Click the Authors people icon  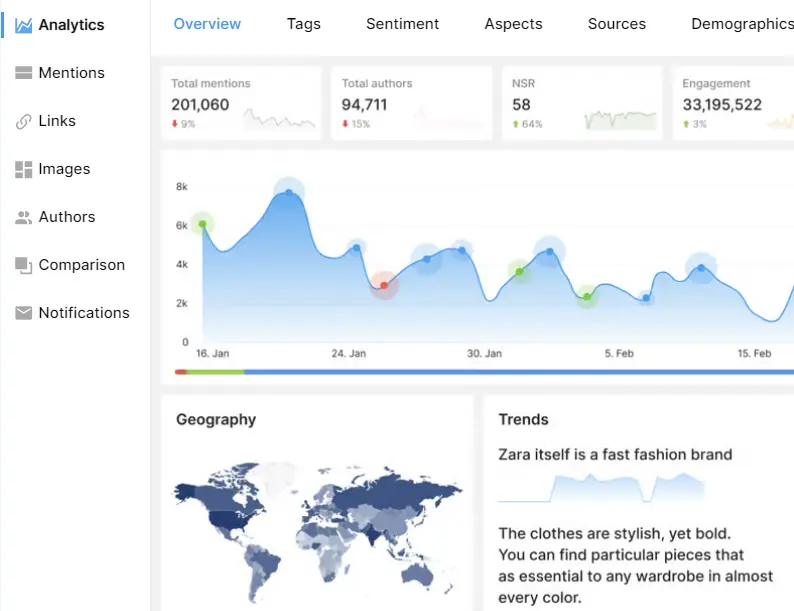[x=24, y=217]
